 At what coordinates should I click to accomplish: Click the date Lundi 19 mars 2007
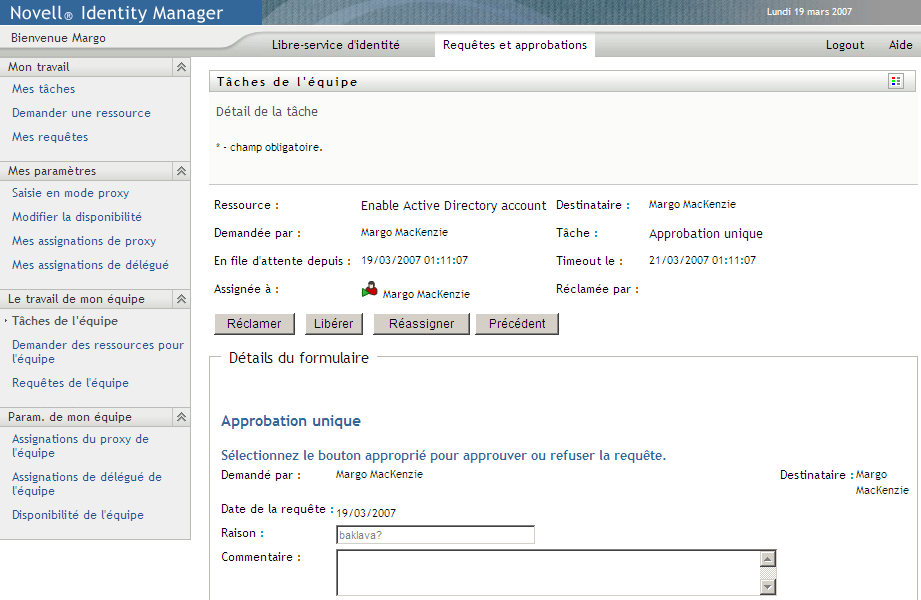(809, 12)
